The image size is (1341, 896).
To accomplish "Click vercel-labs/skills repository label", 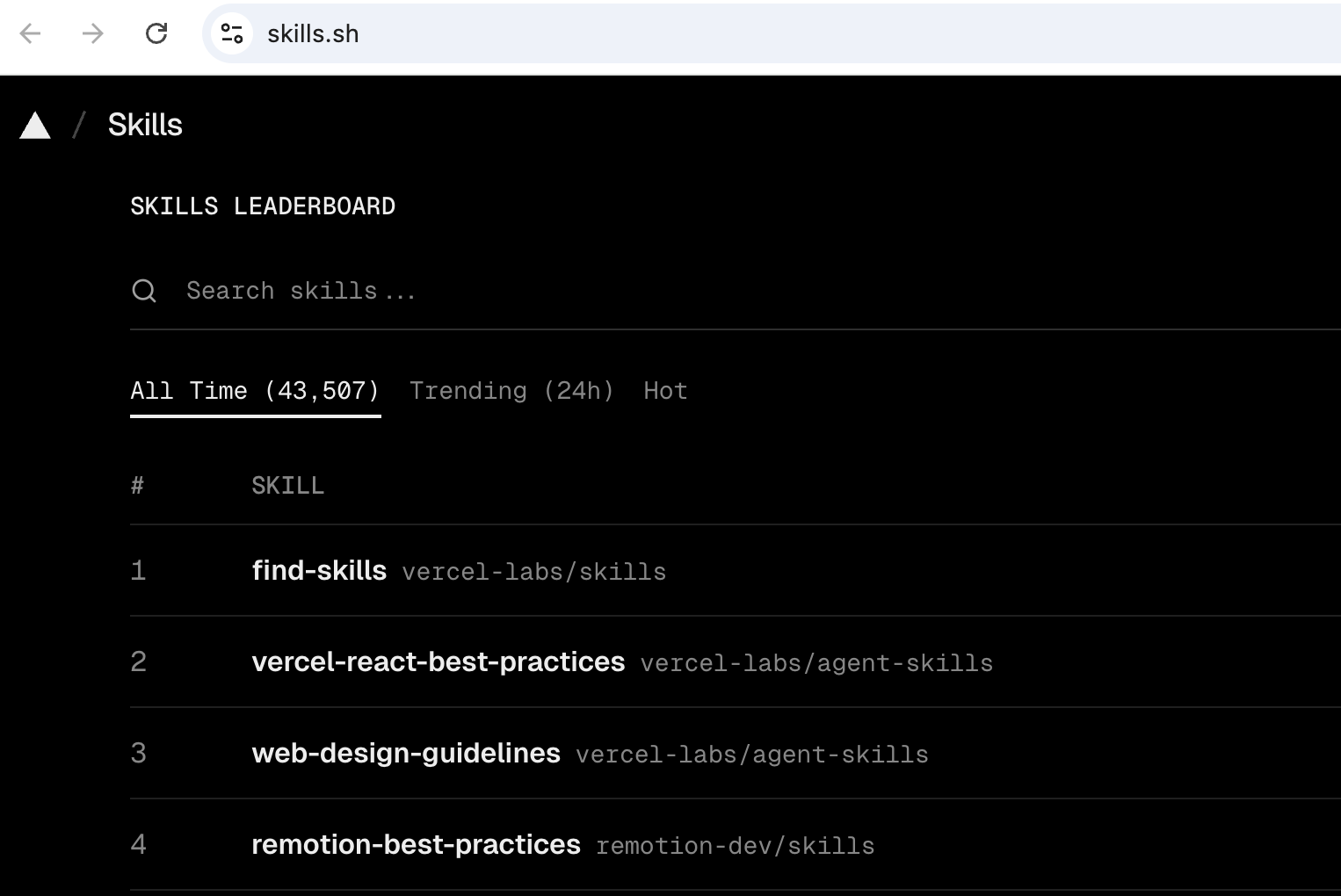I will (534, 572).
